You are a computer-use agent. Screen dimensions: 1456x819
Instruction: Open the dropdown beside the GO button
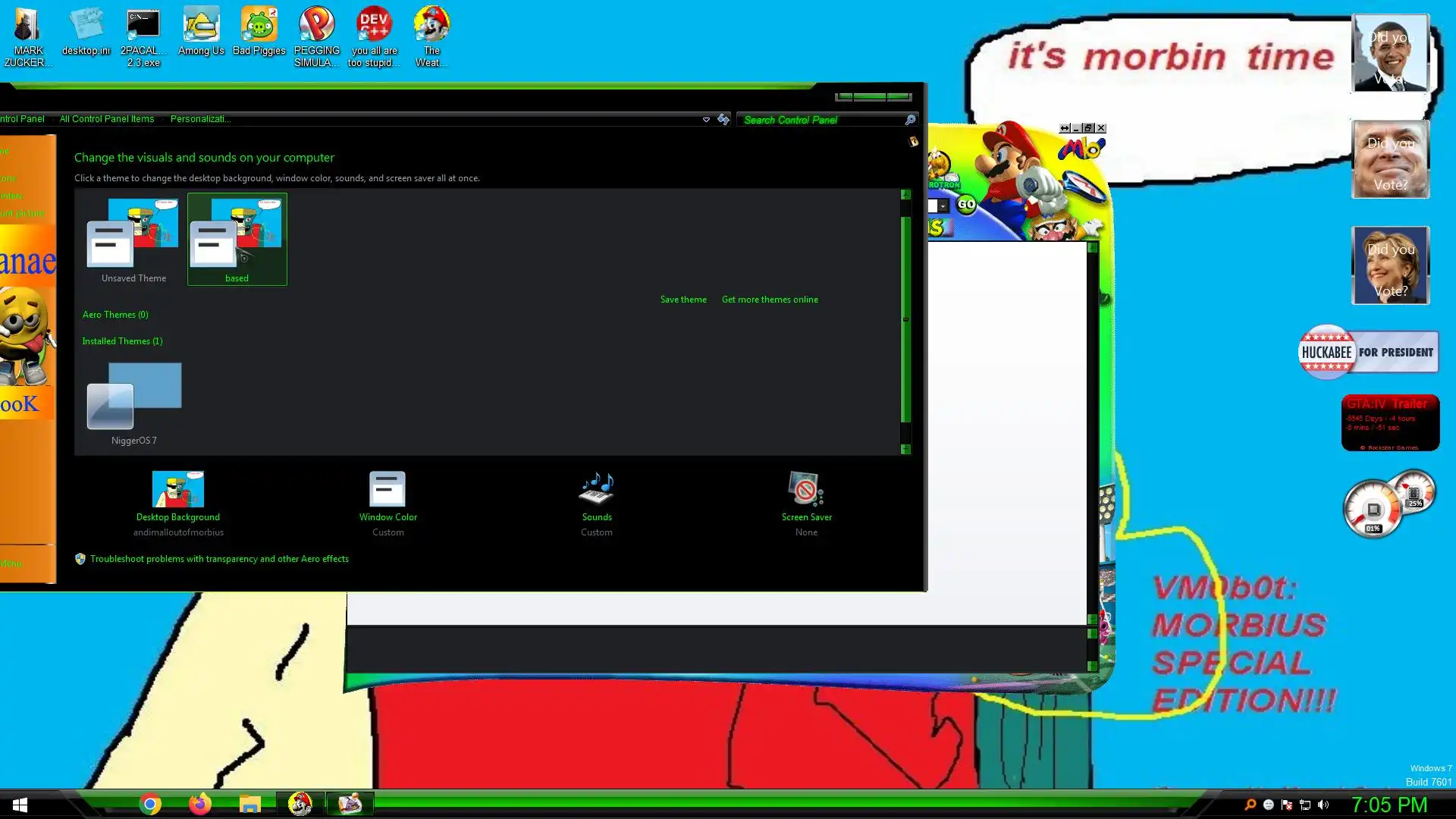943,206
